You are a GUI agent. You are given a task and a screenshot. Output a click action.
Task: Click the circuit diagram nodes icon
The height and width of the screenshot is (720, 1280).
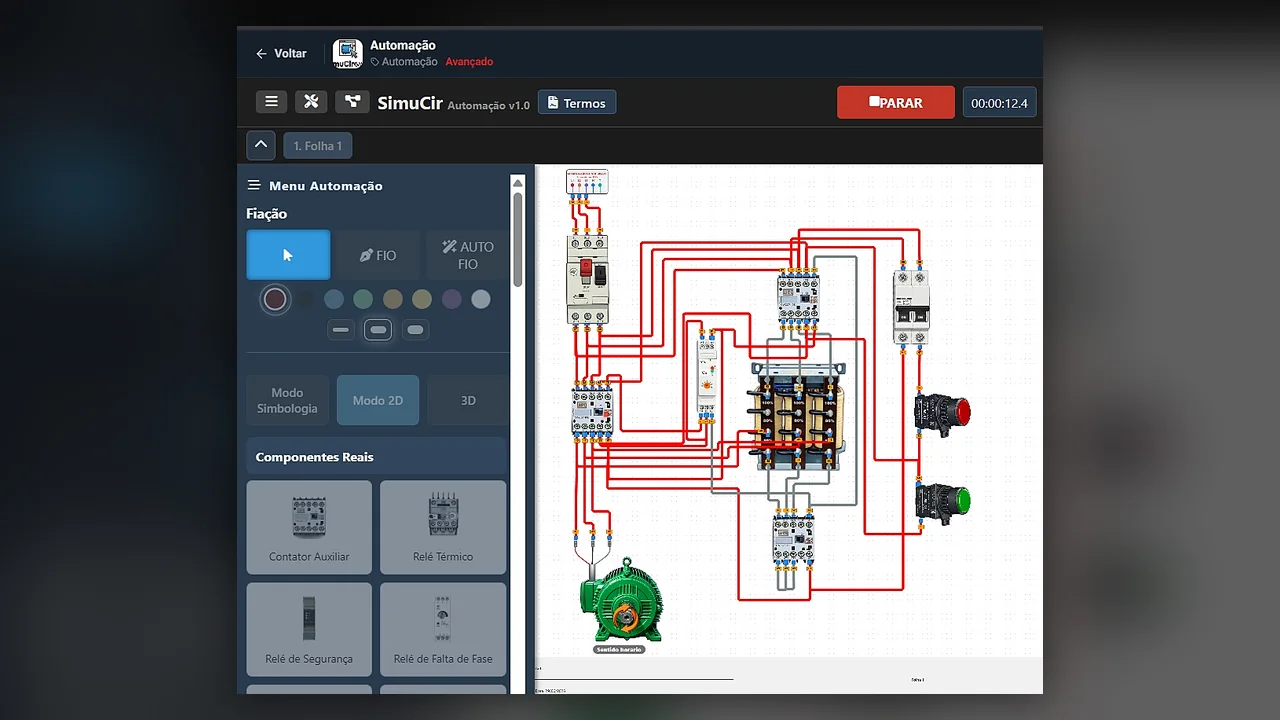(x=352, y=102)
